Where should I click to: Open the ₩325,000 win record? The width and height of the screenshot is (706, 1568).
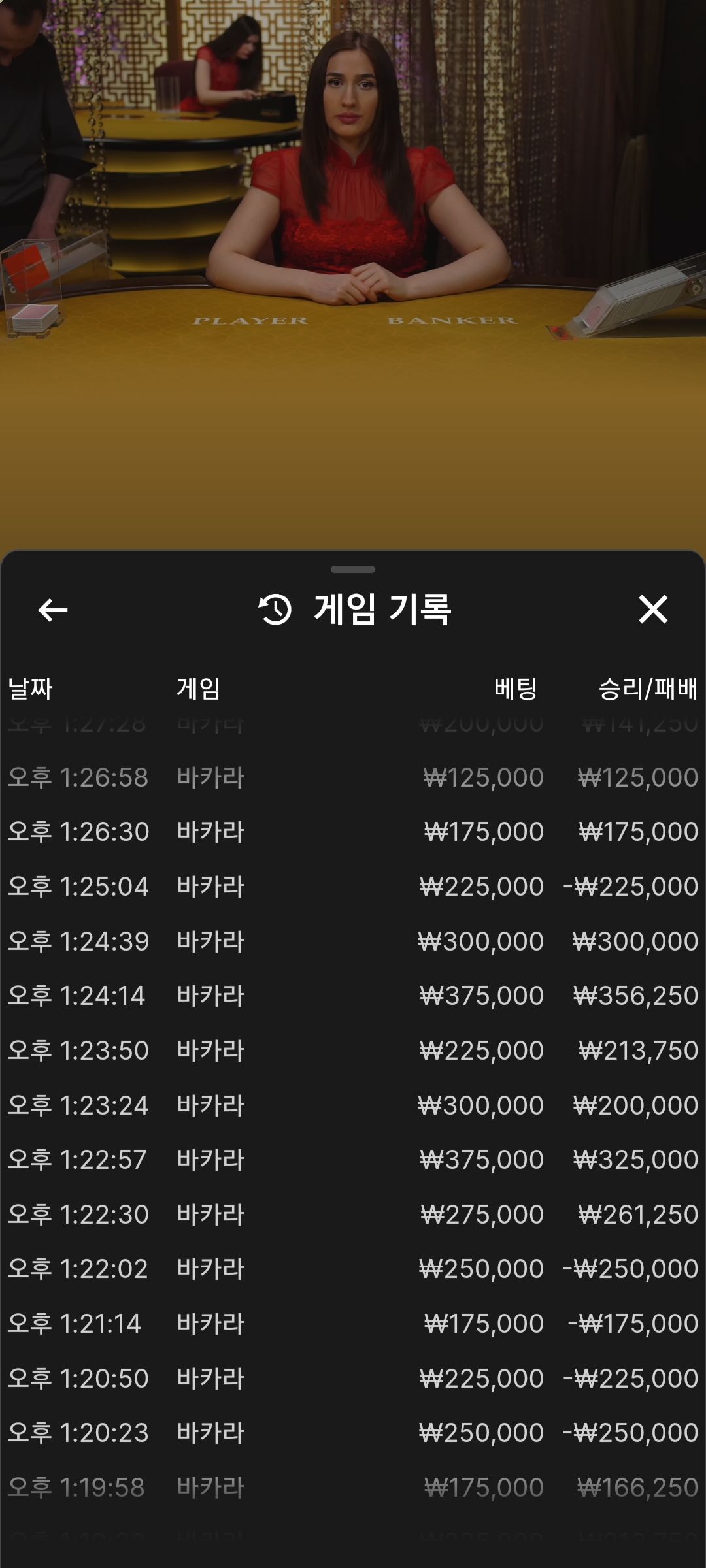pyautogui.click(x=353, y=1160)
